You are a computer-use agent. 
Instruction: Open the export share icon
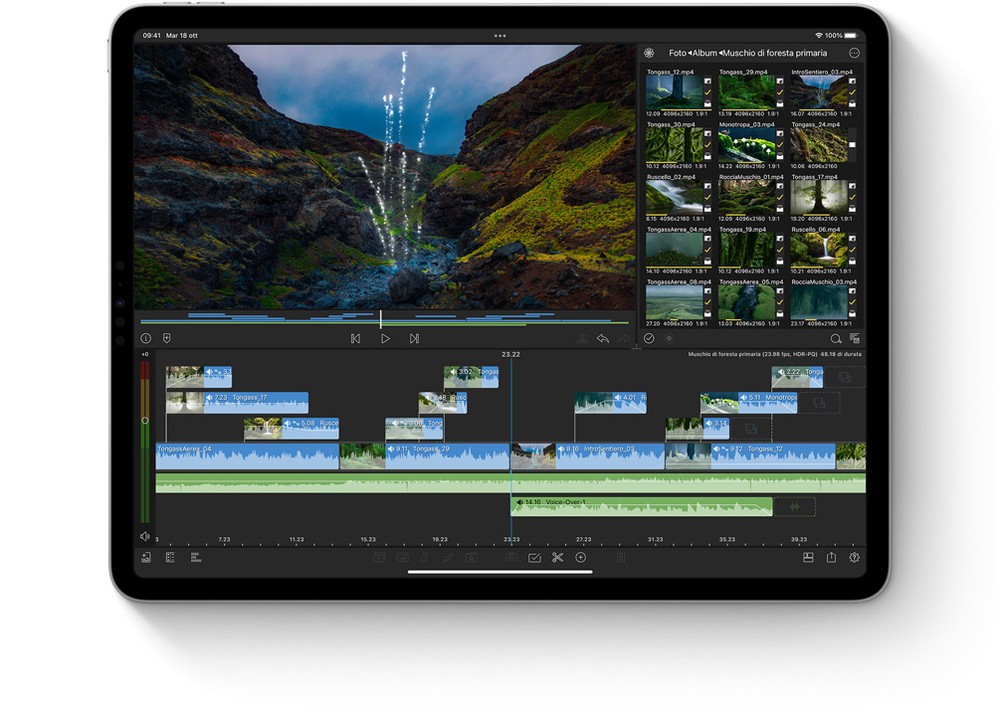coord(831,558)
